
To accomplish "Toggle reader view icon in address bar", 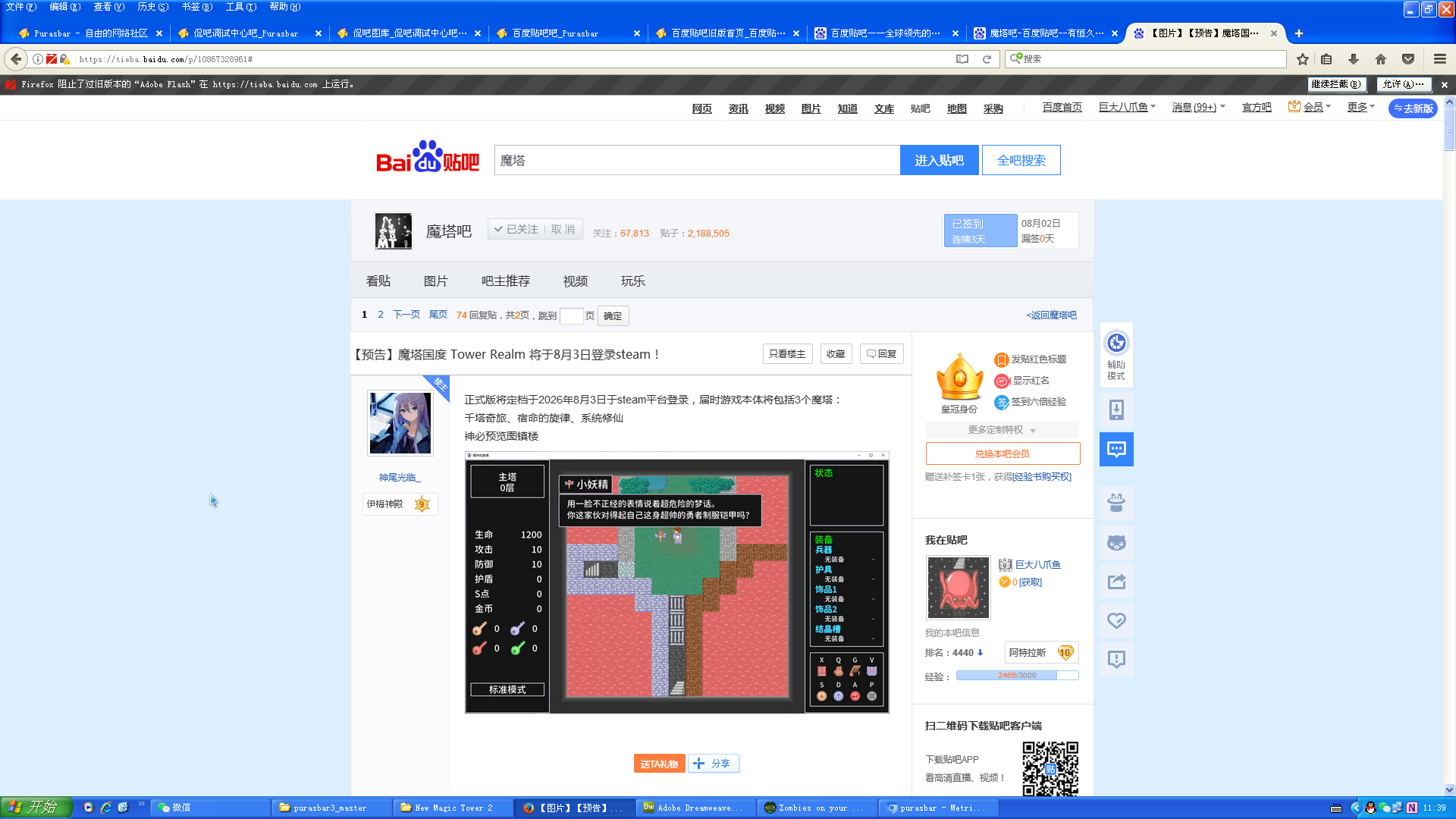I will [962, 59].
